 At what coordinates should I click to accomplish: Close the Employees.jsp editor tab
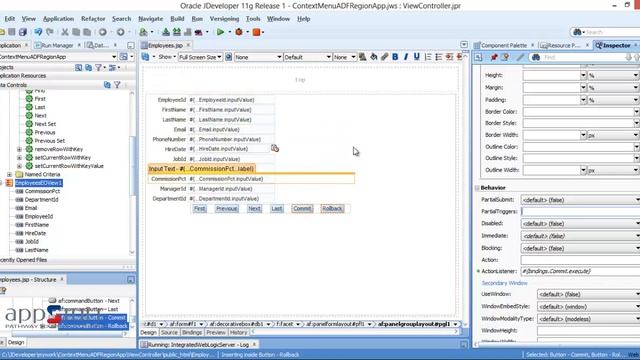coord(188,45)
